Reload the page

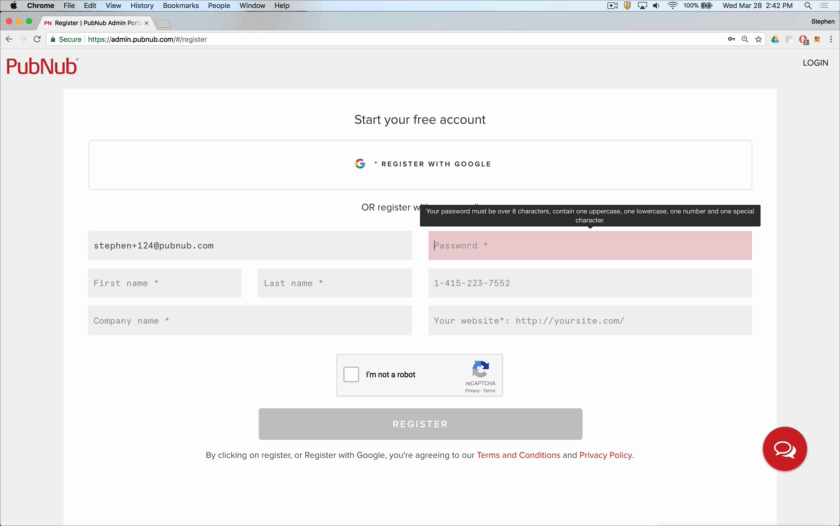(37, 39)
